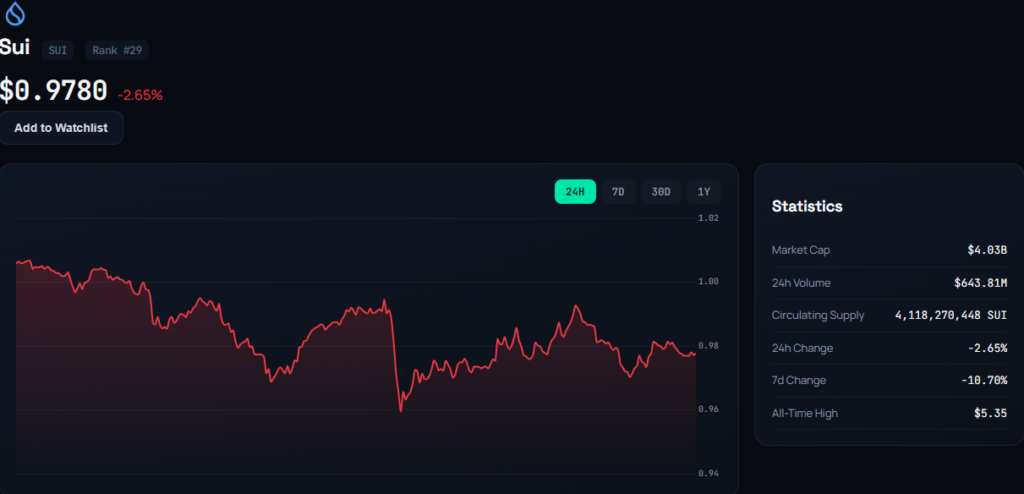Screen dimensions: 1024x494
Task: Click the 4,118,270,448 SUI supply value
Action: 951,316
